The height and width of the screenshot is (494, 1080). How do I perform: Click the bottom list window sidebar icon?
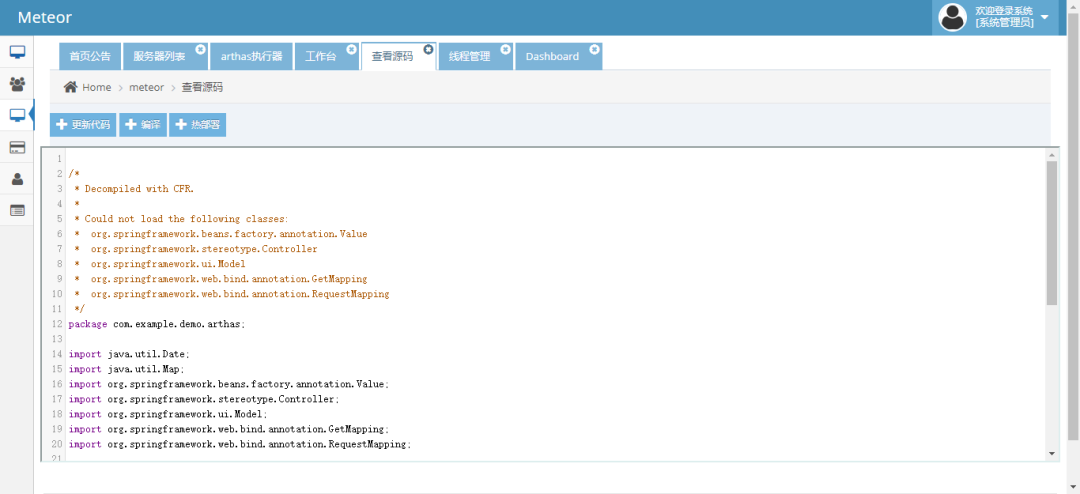tap(17, 210)
